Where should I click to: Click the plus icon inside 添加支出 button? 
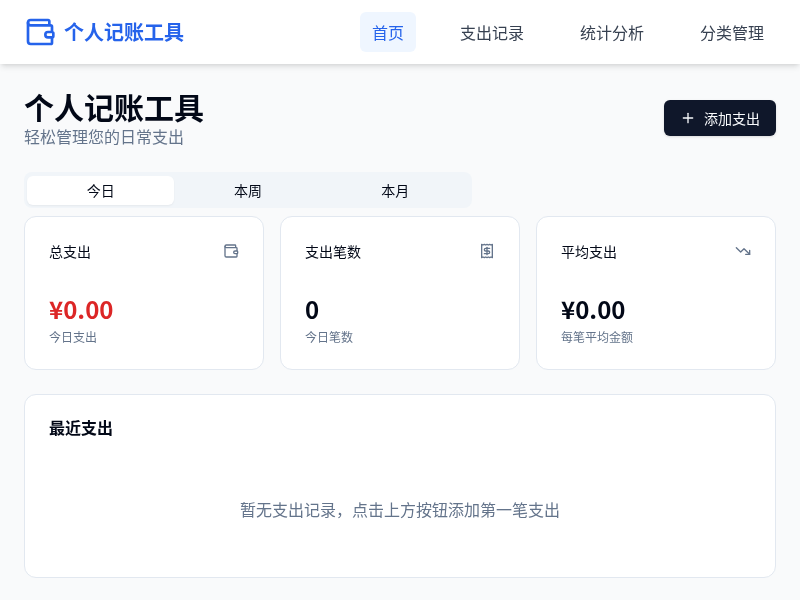coord(687,118)
